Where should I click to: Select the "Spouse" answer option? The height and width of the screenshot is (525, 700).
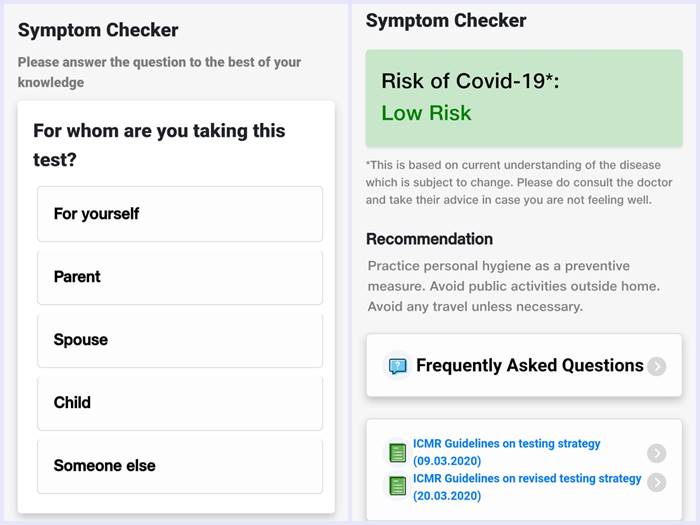[180, 340]
